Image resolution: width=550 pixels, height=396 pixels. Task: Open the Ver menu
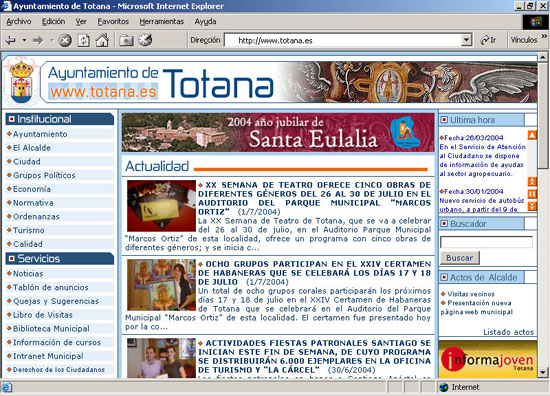tap(81, 22)
